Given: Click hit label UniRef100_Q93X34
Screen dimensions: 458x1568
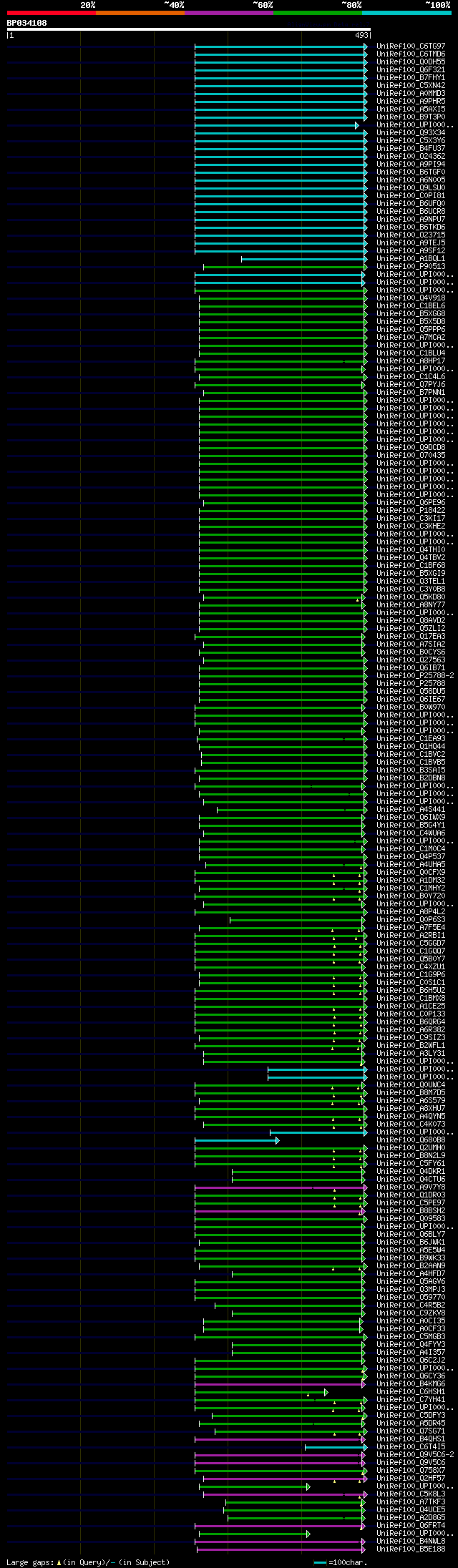Looking at the screenshot, I should 411,133.
